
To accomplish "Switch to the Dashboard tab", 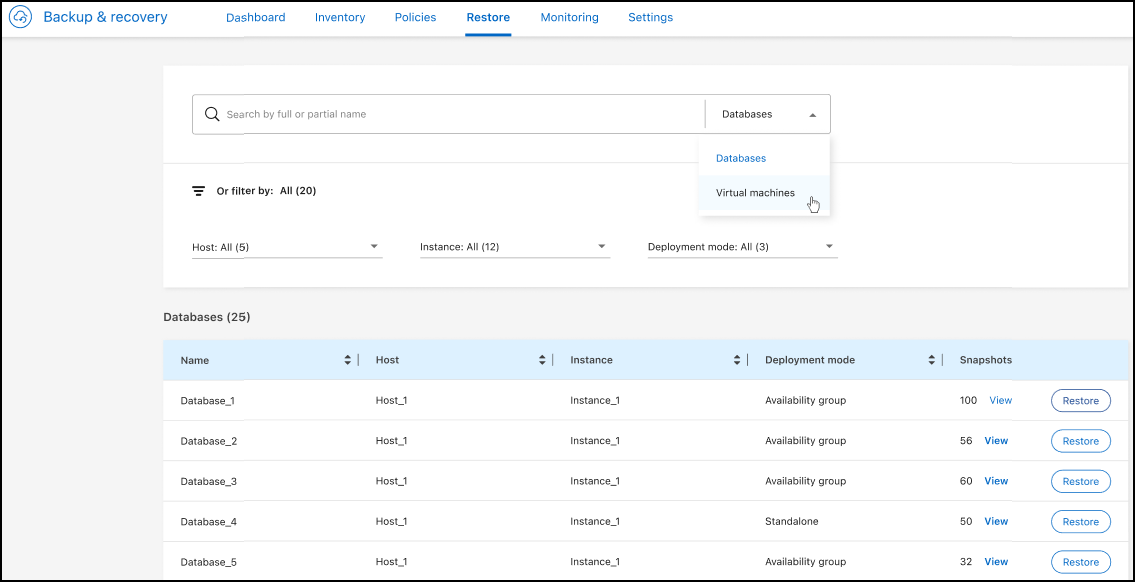I will 255,17.
